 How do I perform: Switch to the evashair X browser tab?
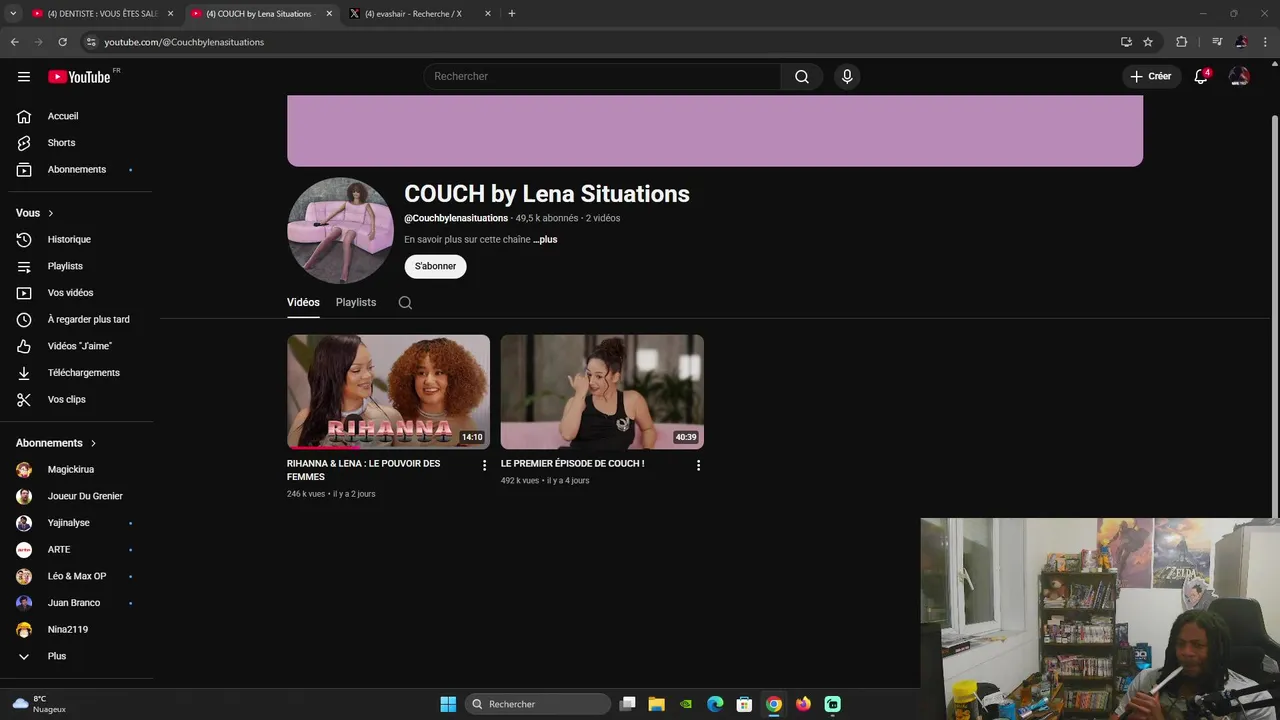tap(420, 14)
